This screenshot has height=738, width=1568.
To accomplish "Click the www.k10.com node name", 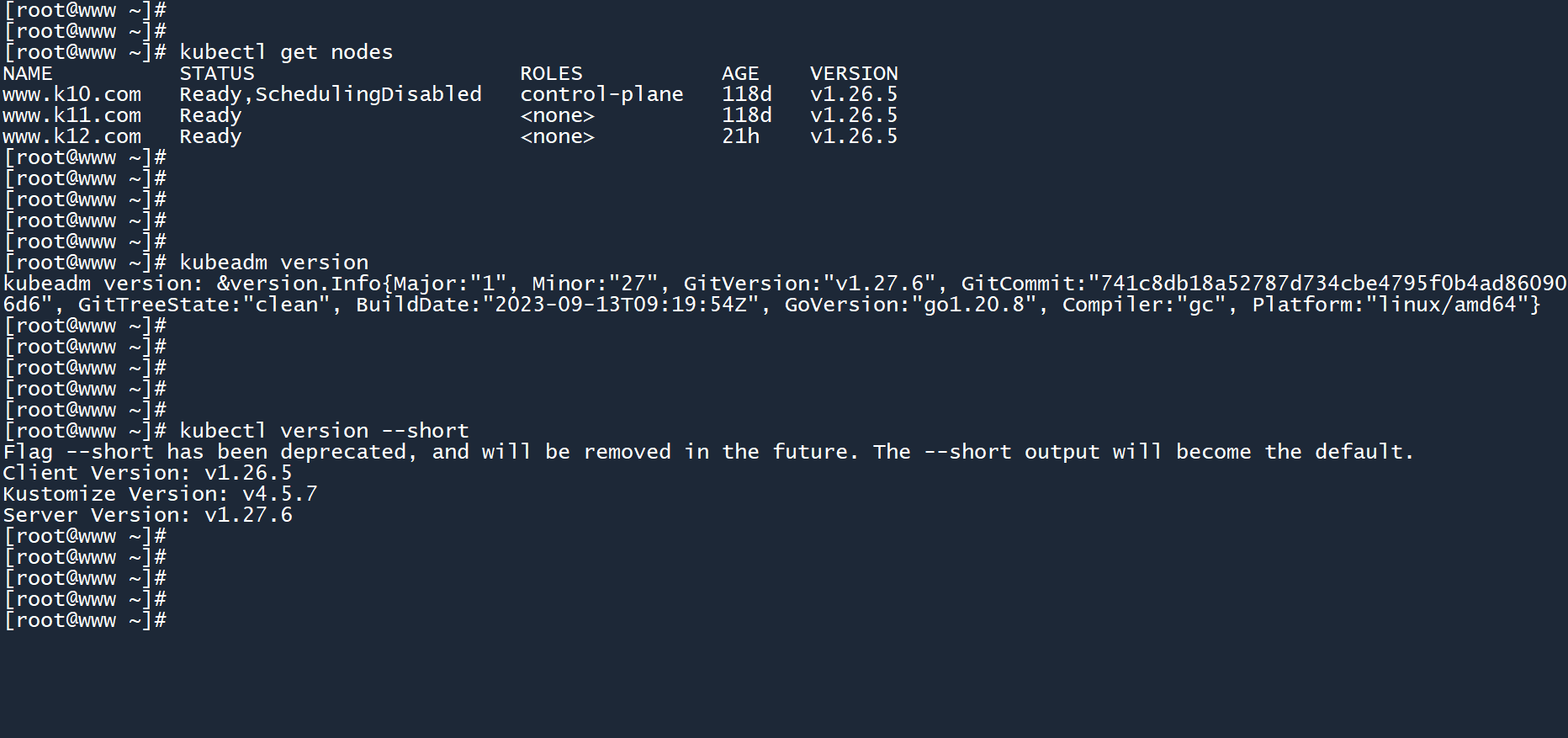I will point(72,94).
